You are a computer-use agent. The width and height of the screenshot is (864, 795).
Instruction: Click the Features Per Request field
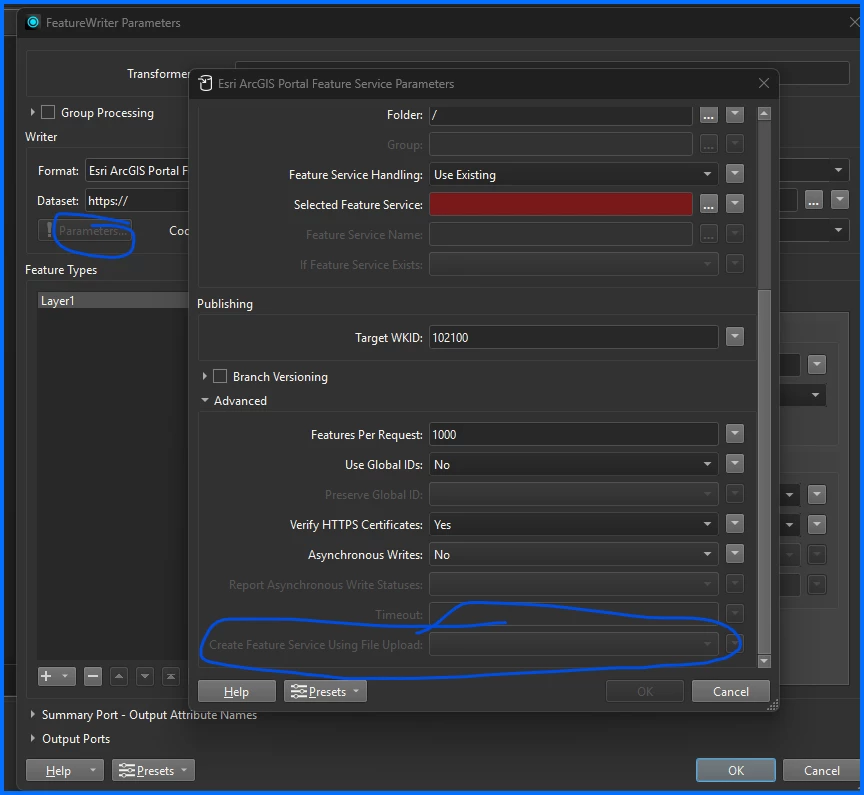[574, 435]
